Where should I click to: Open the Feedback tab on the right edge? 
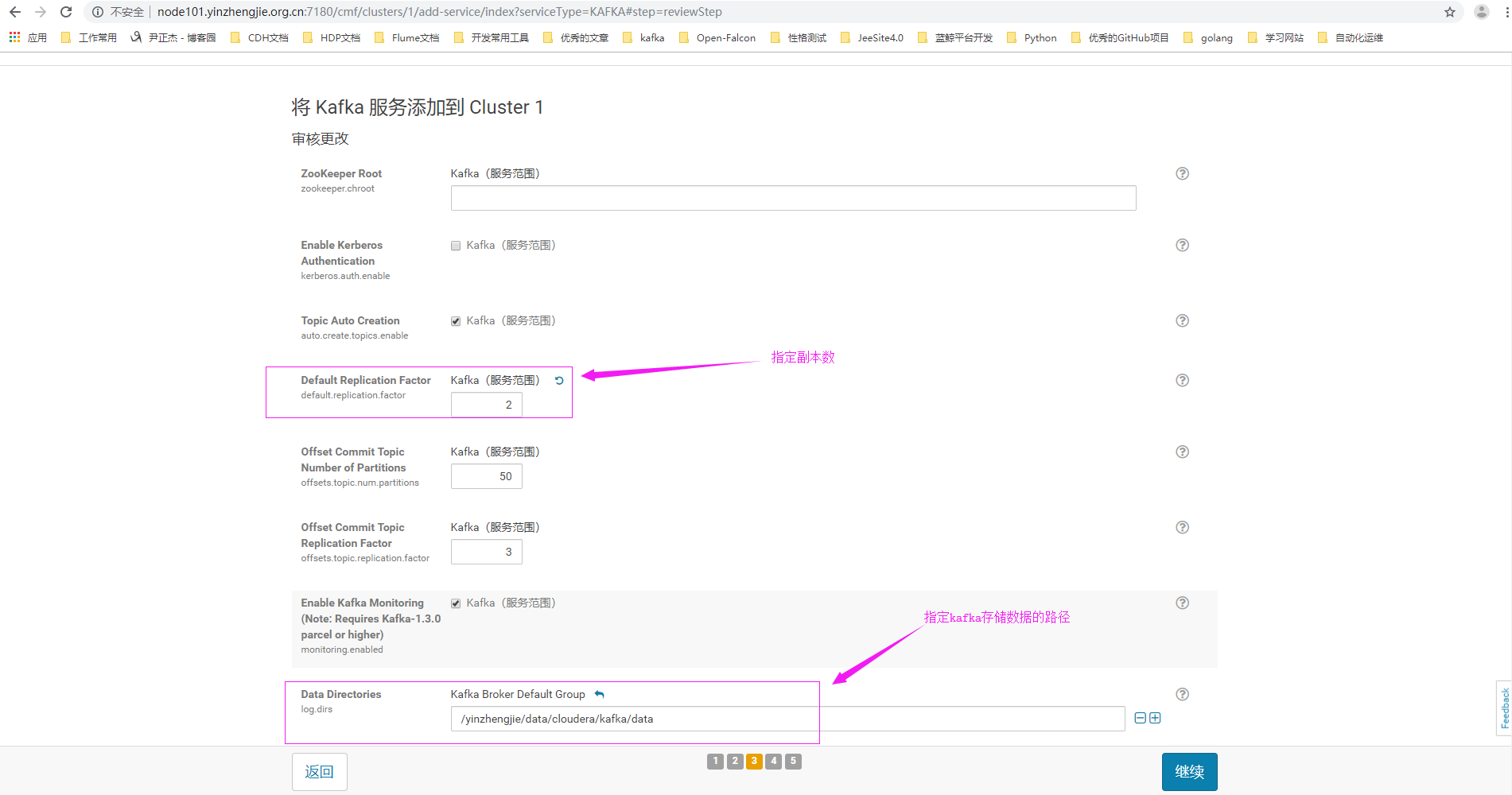pos(1506,707)
